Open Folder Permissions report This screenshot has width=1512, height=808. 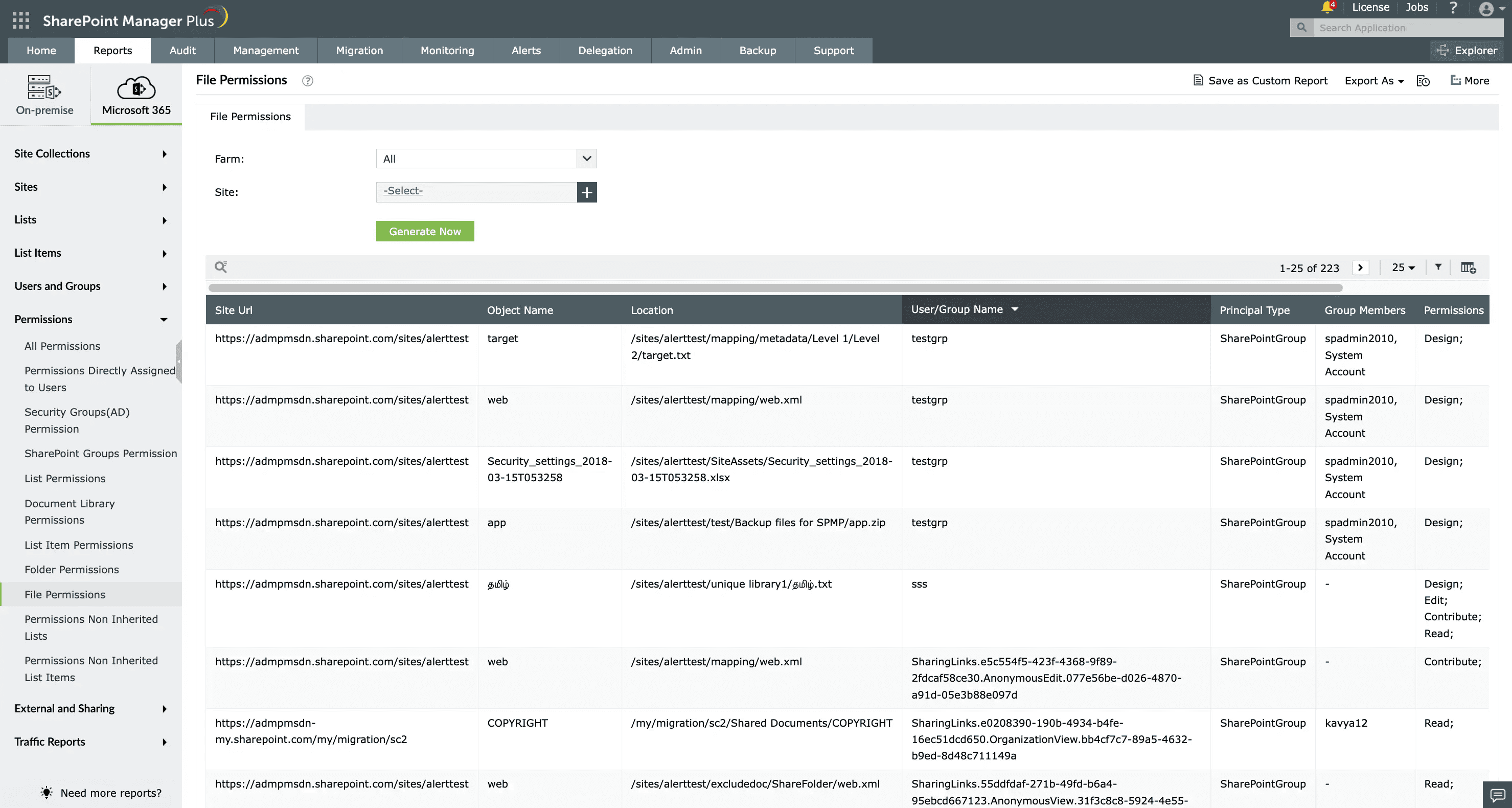pos(72,570)
